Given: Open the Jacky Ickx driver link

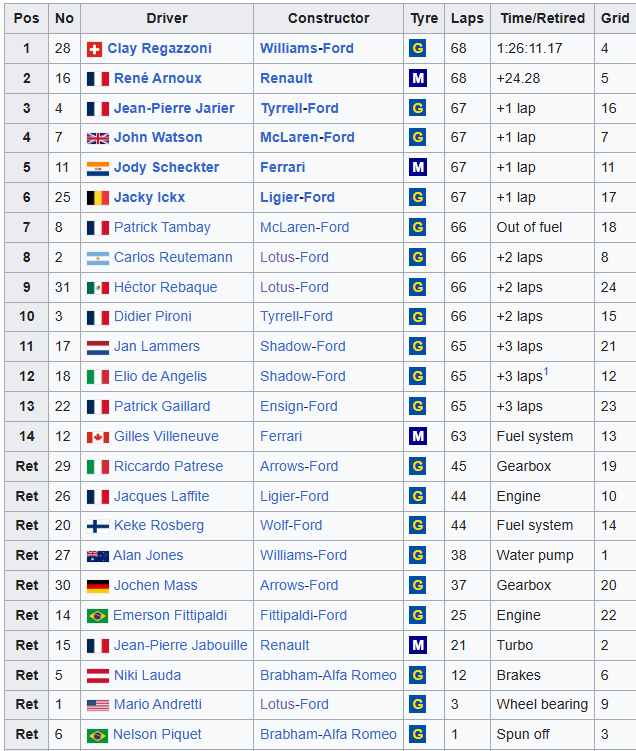Looking at the screenshot, I should pyautogui.click(x=149, y=198).
